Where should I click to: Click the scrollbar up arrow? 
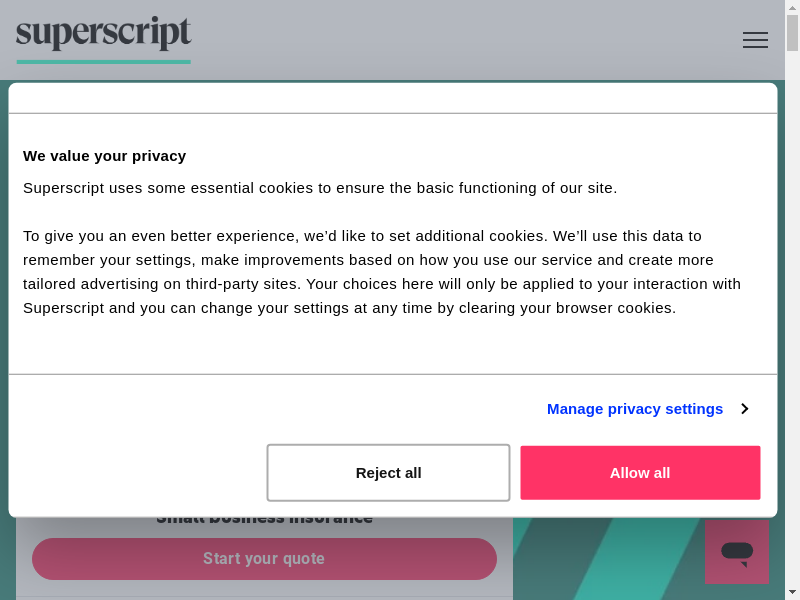click(792, 7)
